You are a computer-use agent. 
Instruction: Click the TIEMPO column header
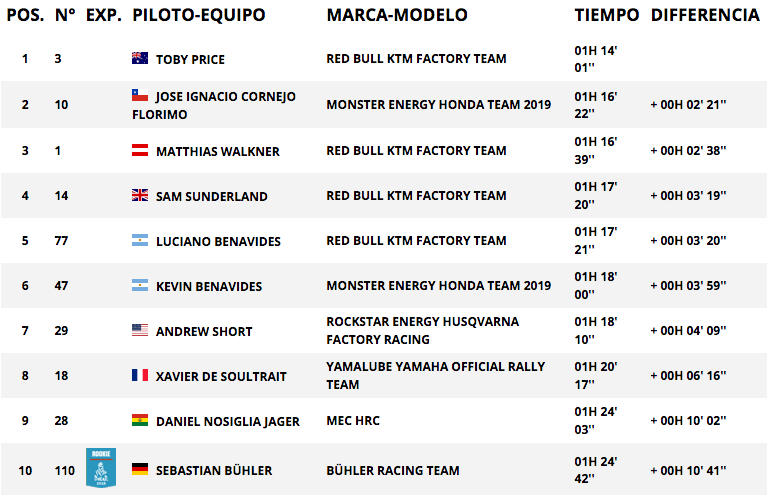(x=607, y=15)
